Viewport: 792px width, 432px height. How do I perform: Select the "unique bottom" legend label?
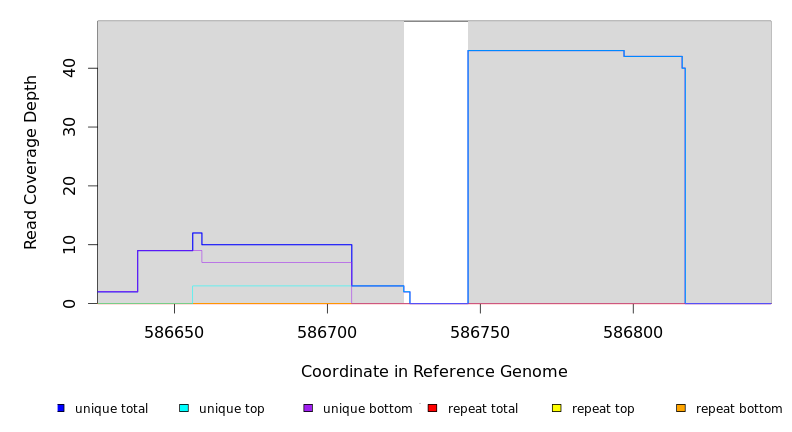pos(367,409)
